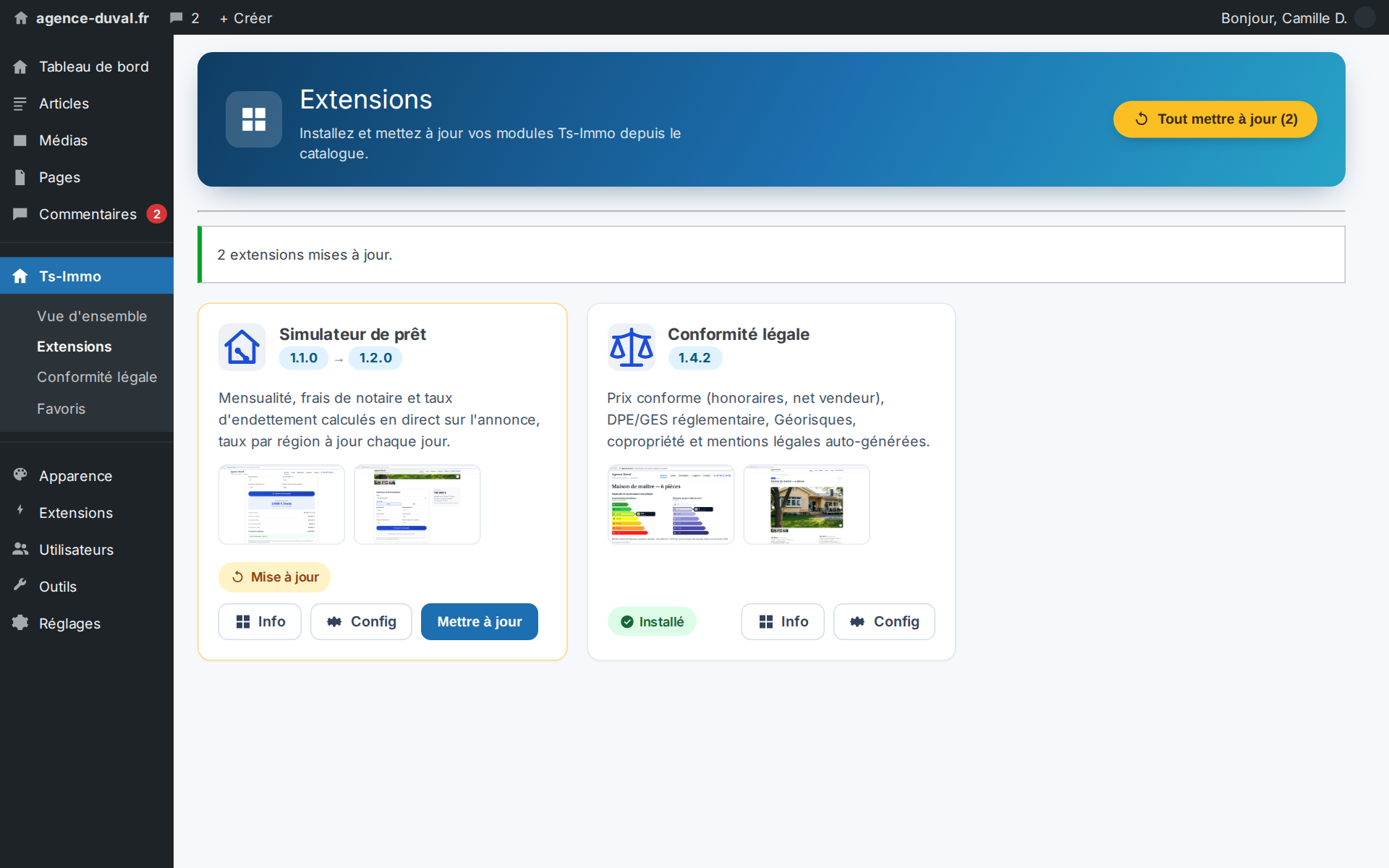Open the Commentaires menu with badge 2
This screenshot has height=868, width=1389.
point(87,214)
